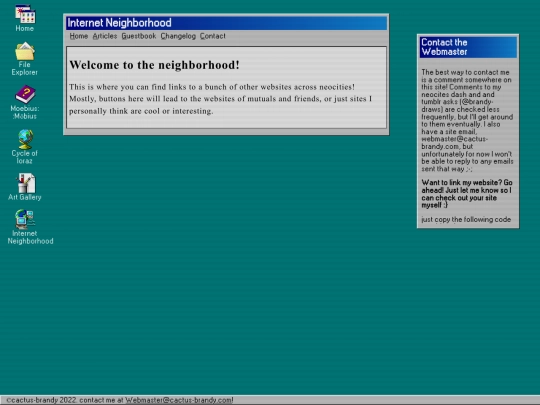Open the Cycle of Ioraz globe icon
This screenshot has width=540, height=405.
tap(25, 147)
